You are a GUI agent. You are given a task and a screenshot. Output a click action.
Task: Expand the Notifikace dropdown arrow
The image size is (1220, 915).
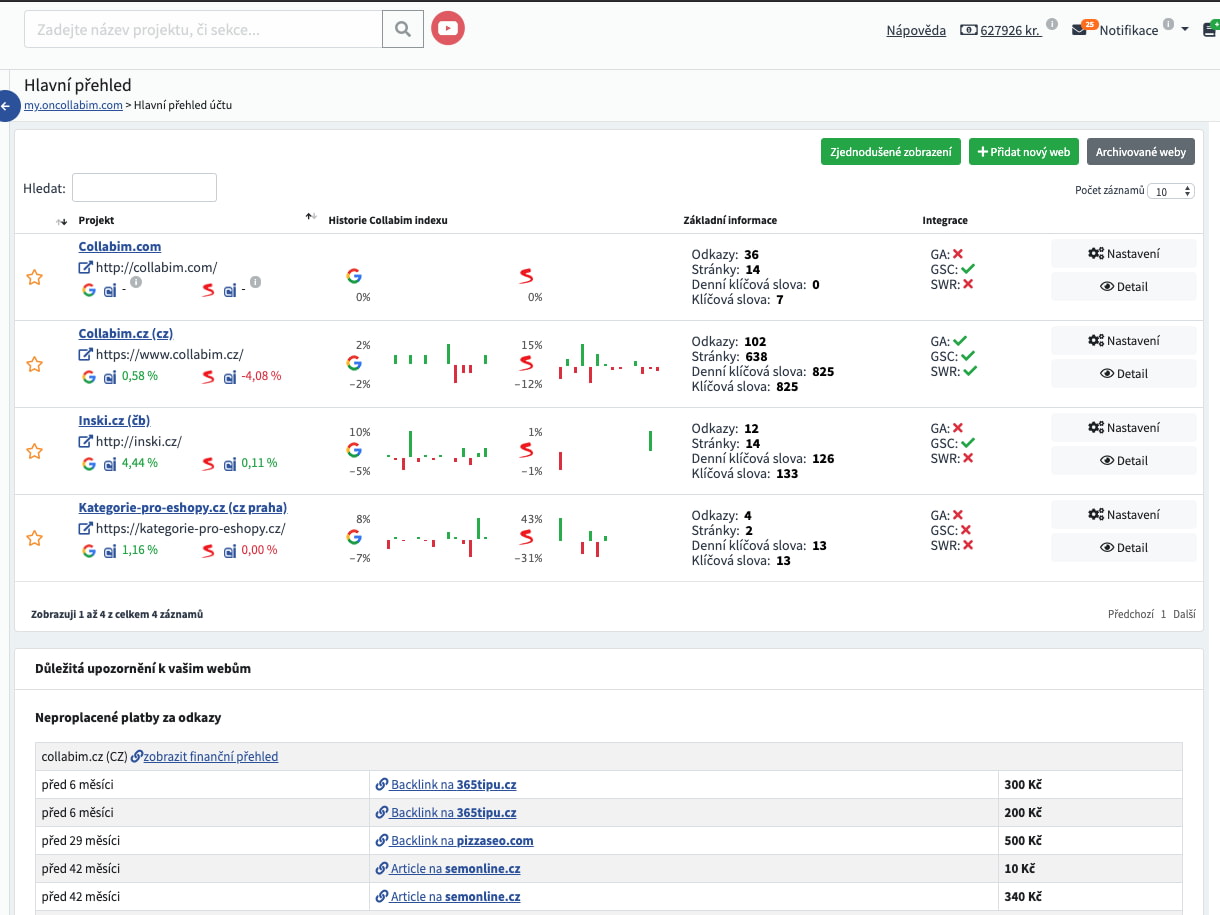coord(1185,30)
